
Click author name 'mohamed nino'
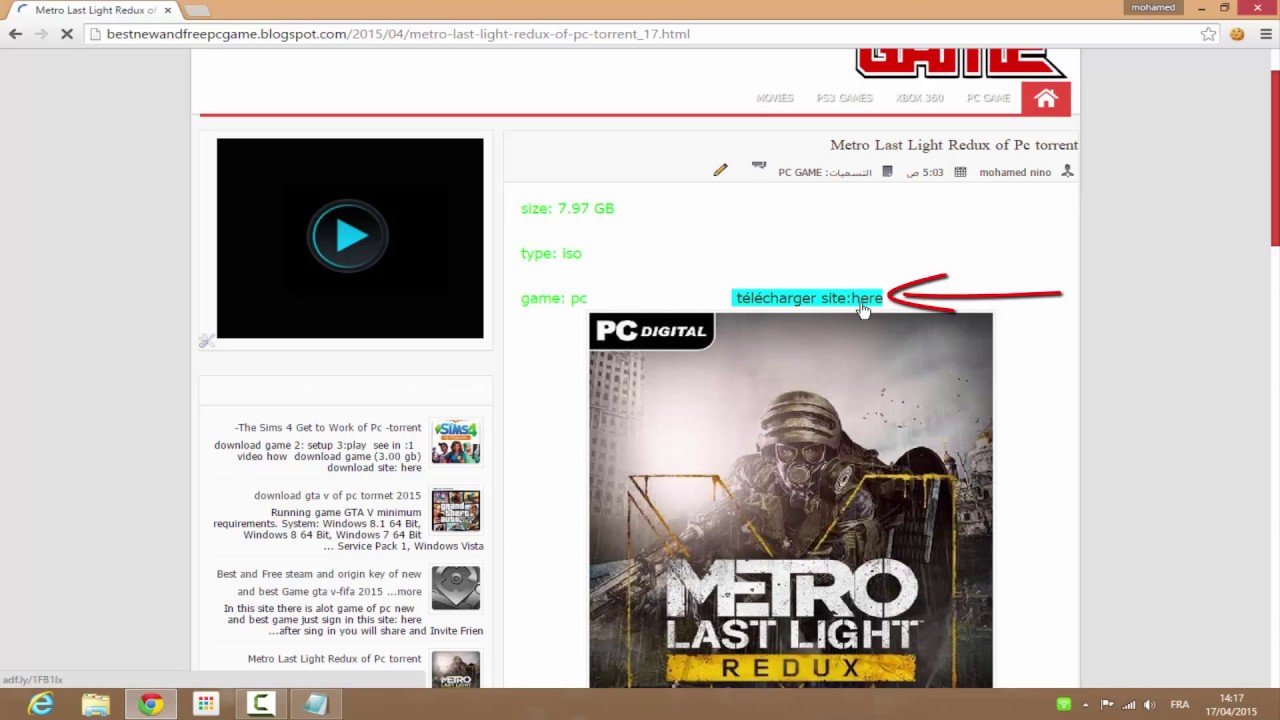pyautogui.click(x=1015, y=172)
